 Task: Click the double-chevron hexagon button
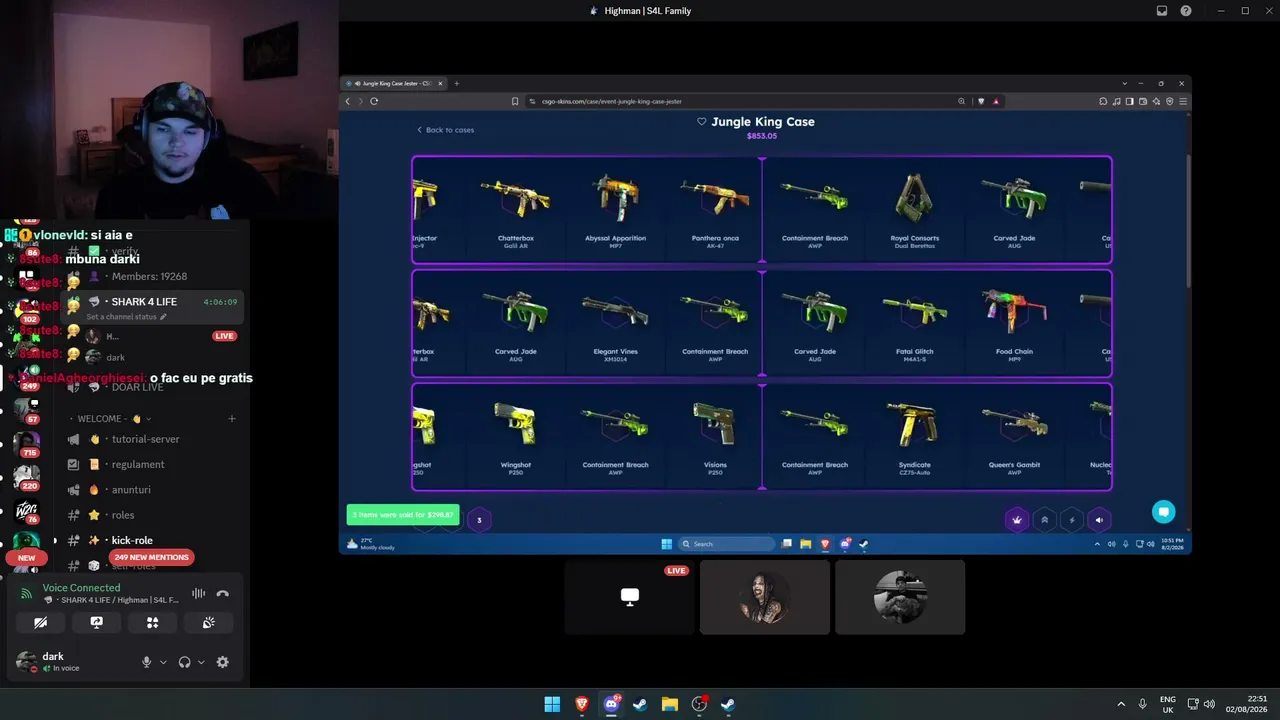[x=1044, y=520]
